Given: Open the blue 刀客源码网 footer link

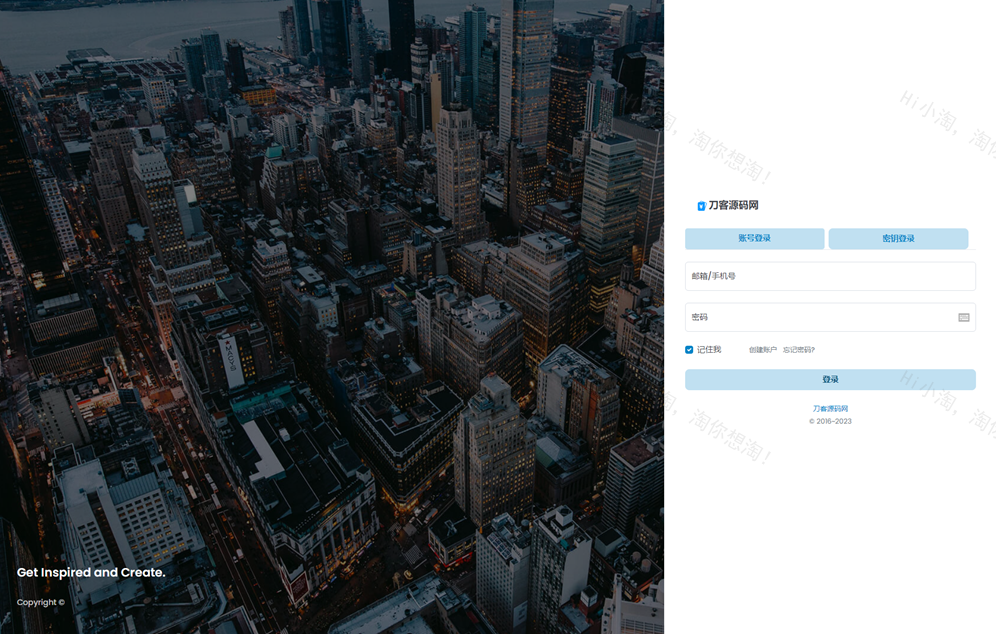Looking at the screenshot, I should pos(830,409).
